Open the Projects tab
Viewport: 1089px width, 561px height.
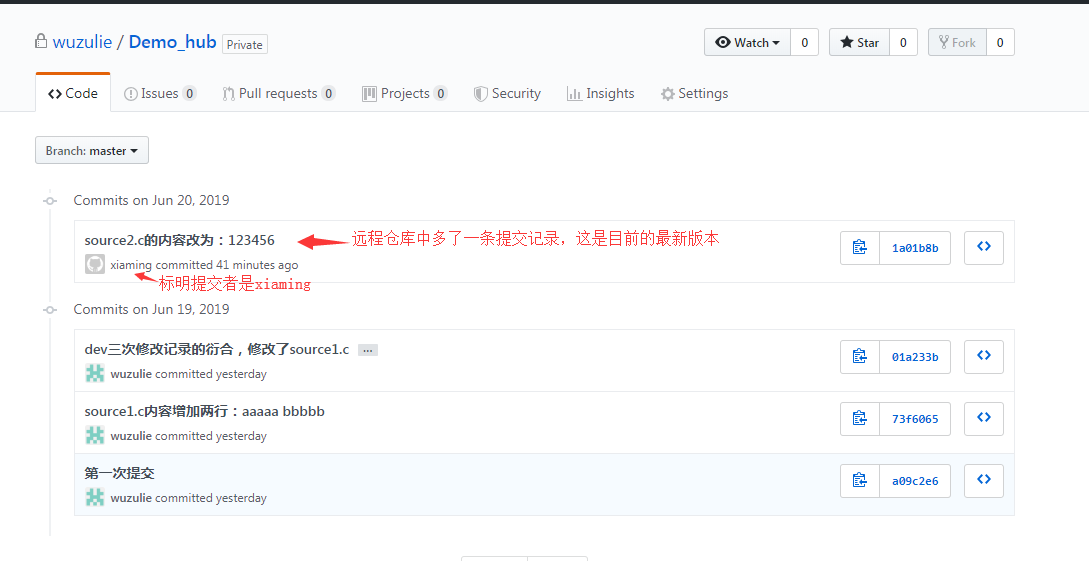tap(405, 93)
